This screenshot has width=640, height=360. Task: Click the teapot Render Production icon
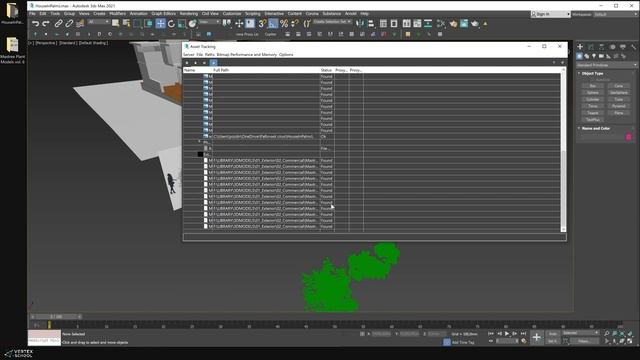pyautogui.click(x=475, y=24)
